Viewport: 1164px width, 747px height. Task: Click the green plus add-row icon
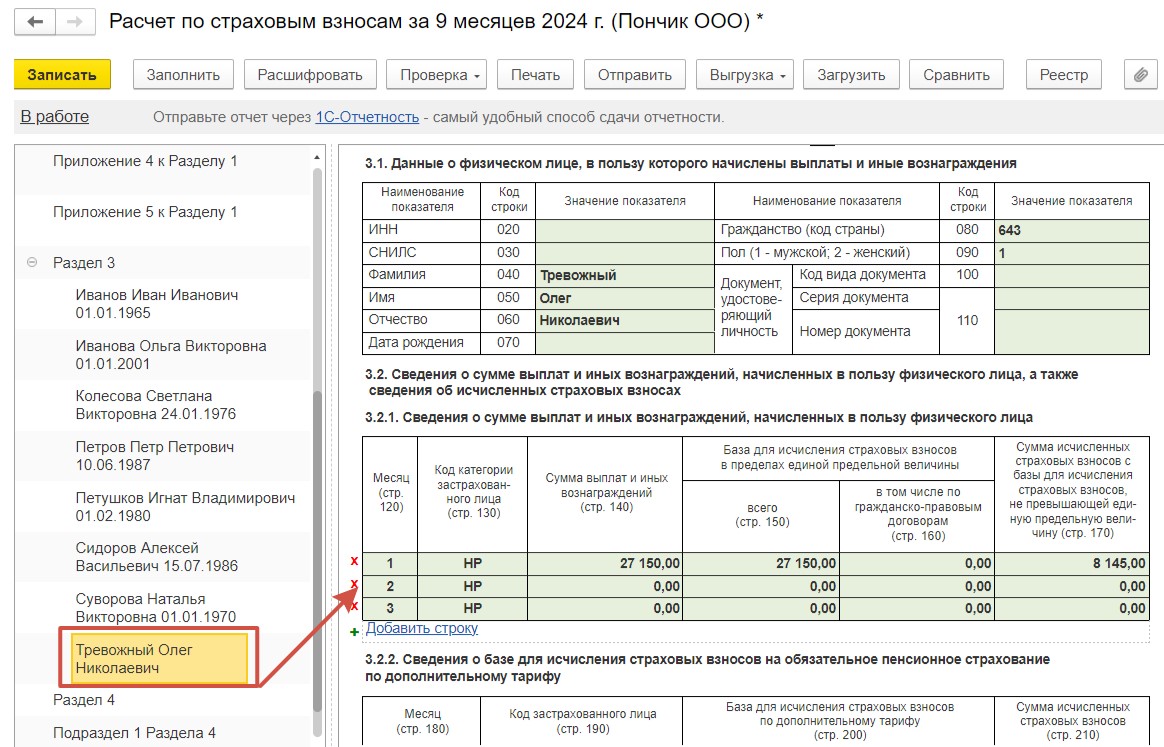click(x=354, y=632)
